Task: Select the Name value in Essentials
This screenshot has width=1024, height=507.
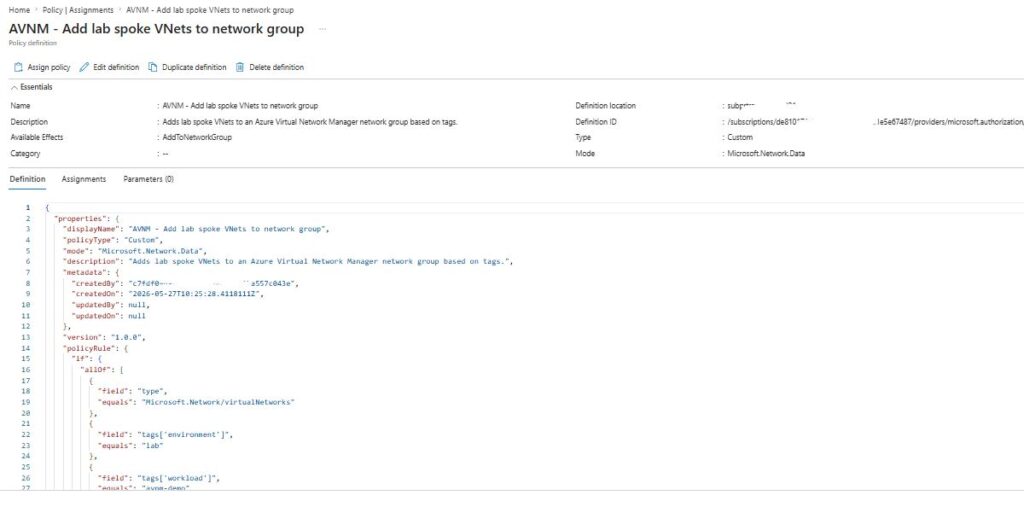Action: pyautogui.click(x=240, y=106)
